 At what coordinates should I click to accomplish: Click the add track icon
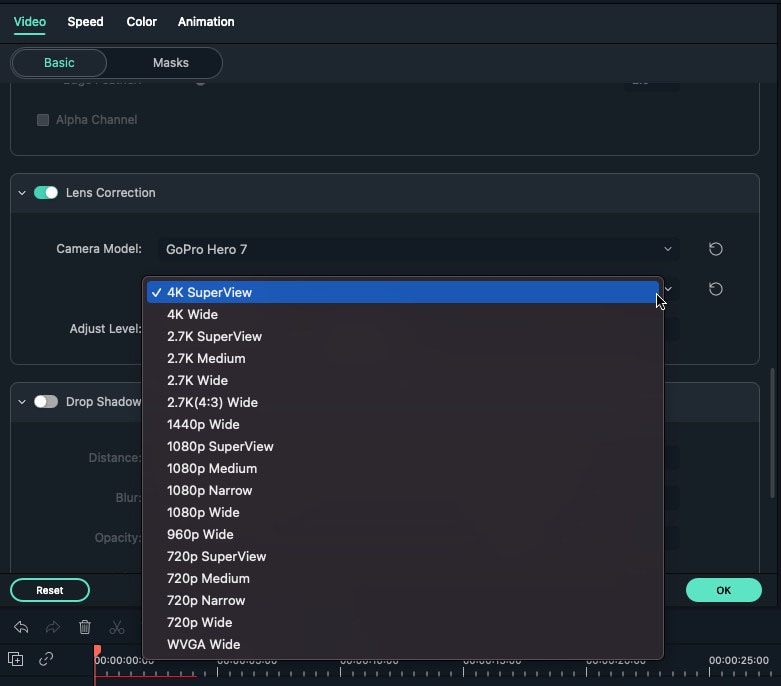15,659
